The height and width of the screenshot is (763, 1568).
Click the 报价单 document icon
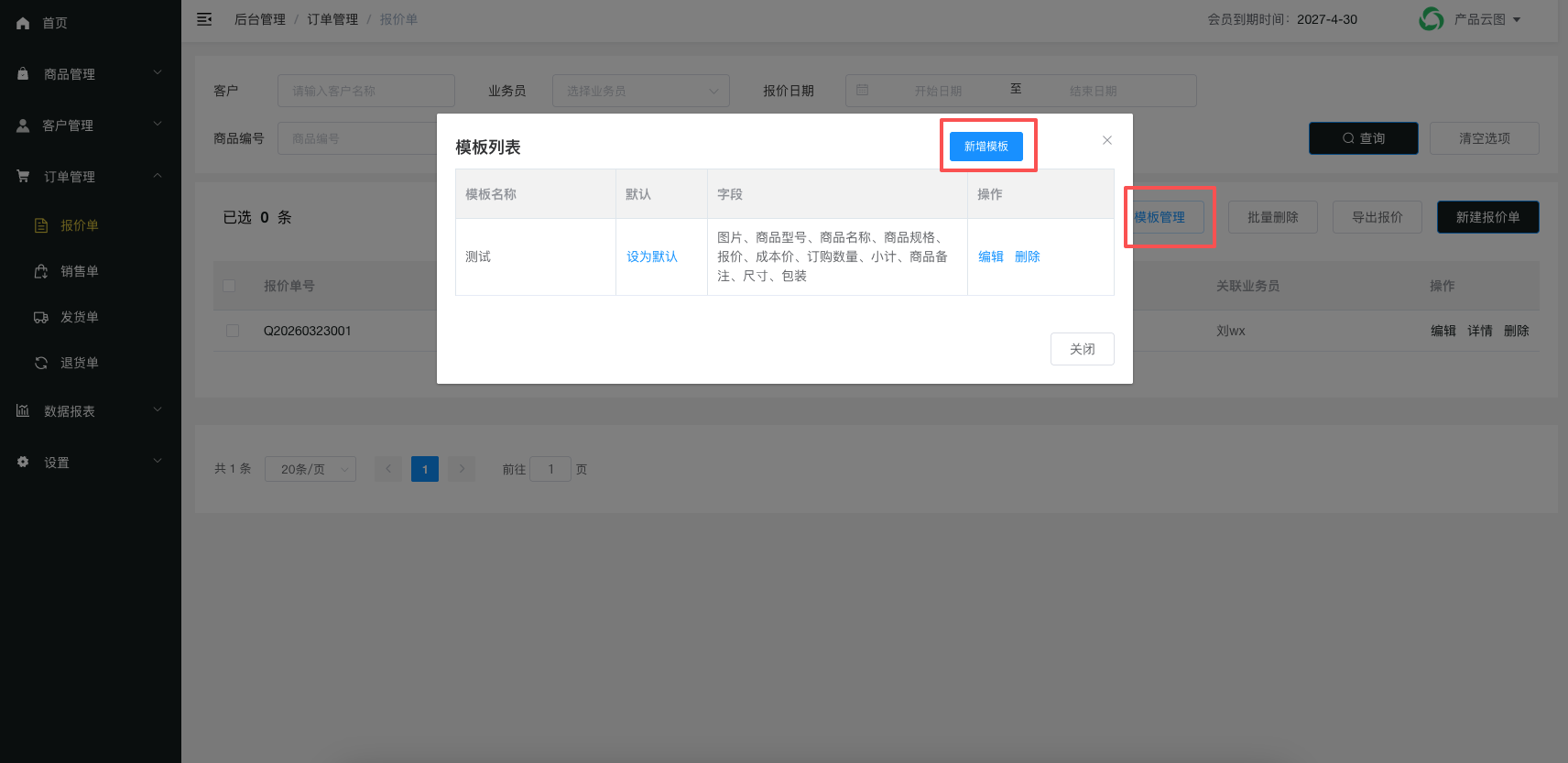point(41,225)
